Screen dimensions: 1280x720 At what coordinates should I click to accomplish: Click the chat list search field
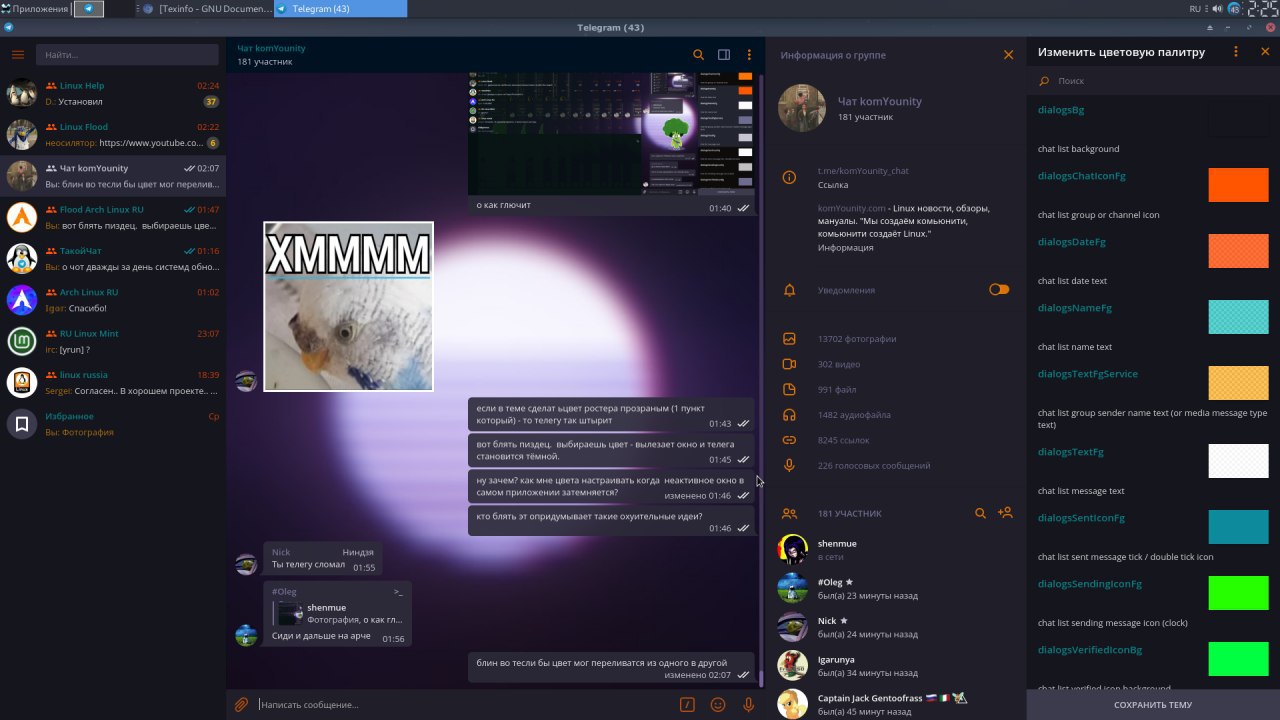[x=128, y=55]
